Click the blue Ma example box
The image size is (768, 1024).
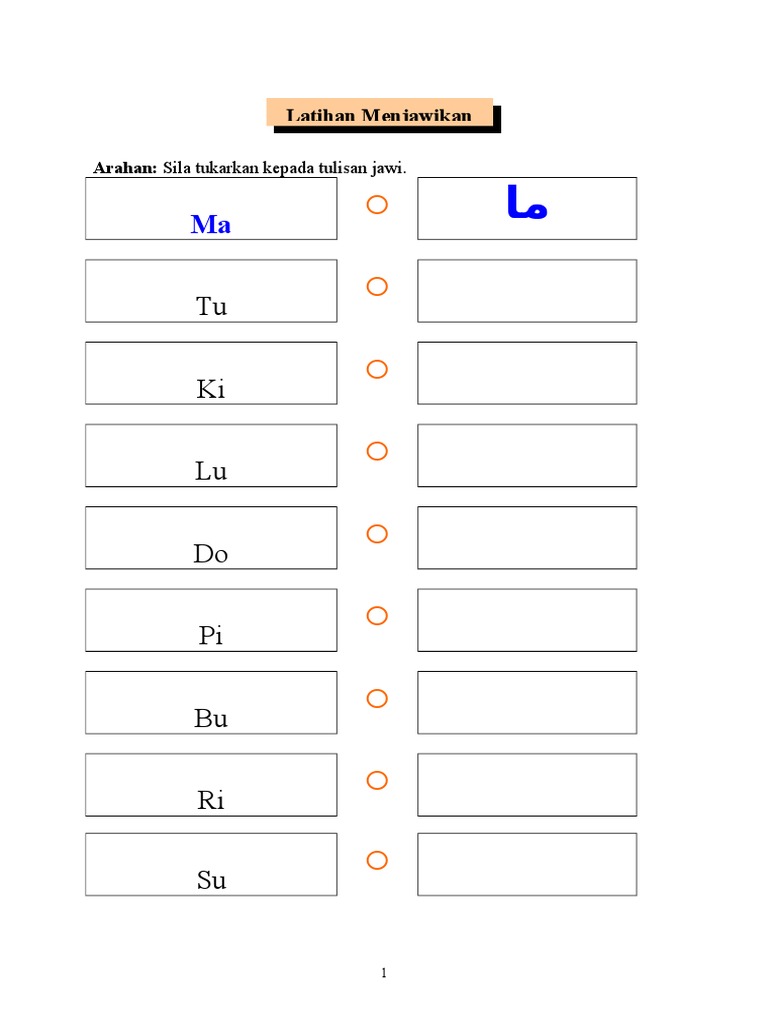click(x=211, y=209)
